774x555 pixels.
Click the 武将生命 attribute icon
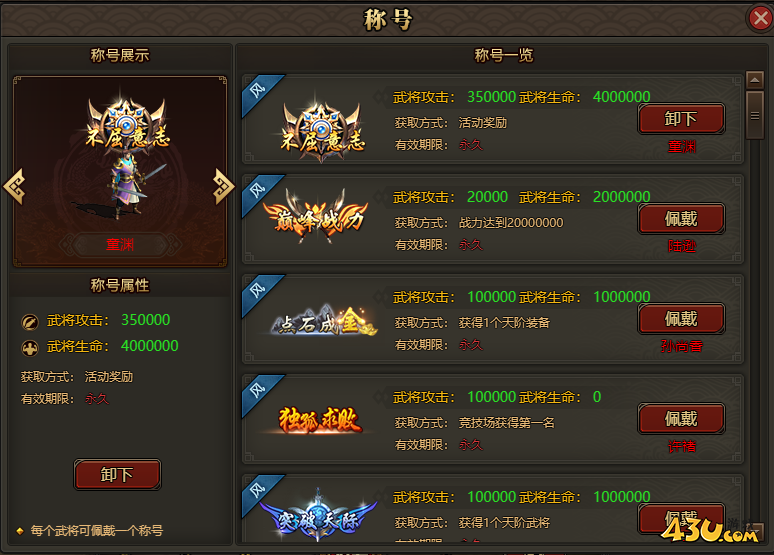(x=30, y=349)
